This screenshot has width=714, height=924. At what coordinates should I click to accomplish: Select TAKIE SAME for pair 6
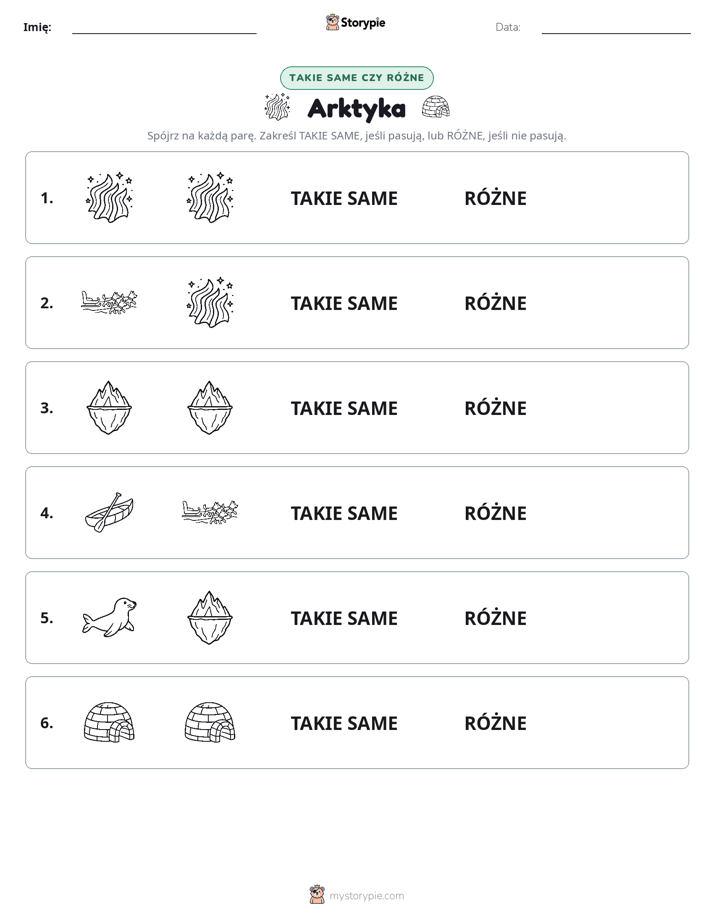pyautogui.click(x=344, y=724)
